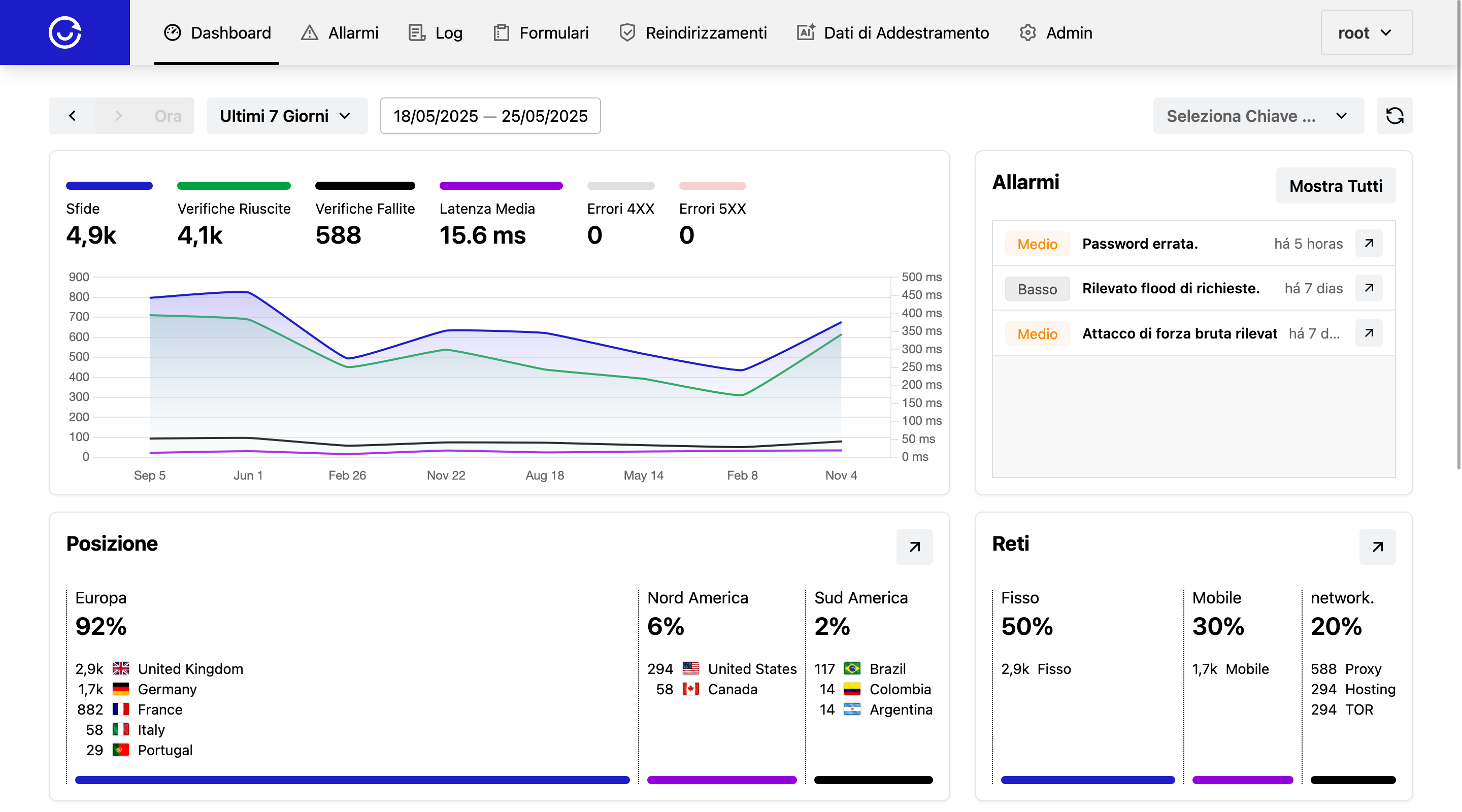Click the Germany flag
This screenshot has height=812, width=1462.
[121, 689]
